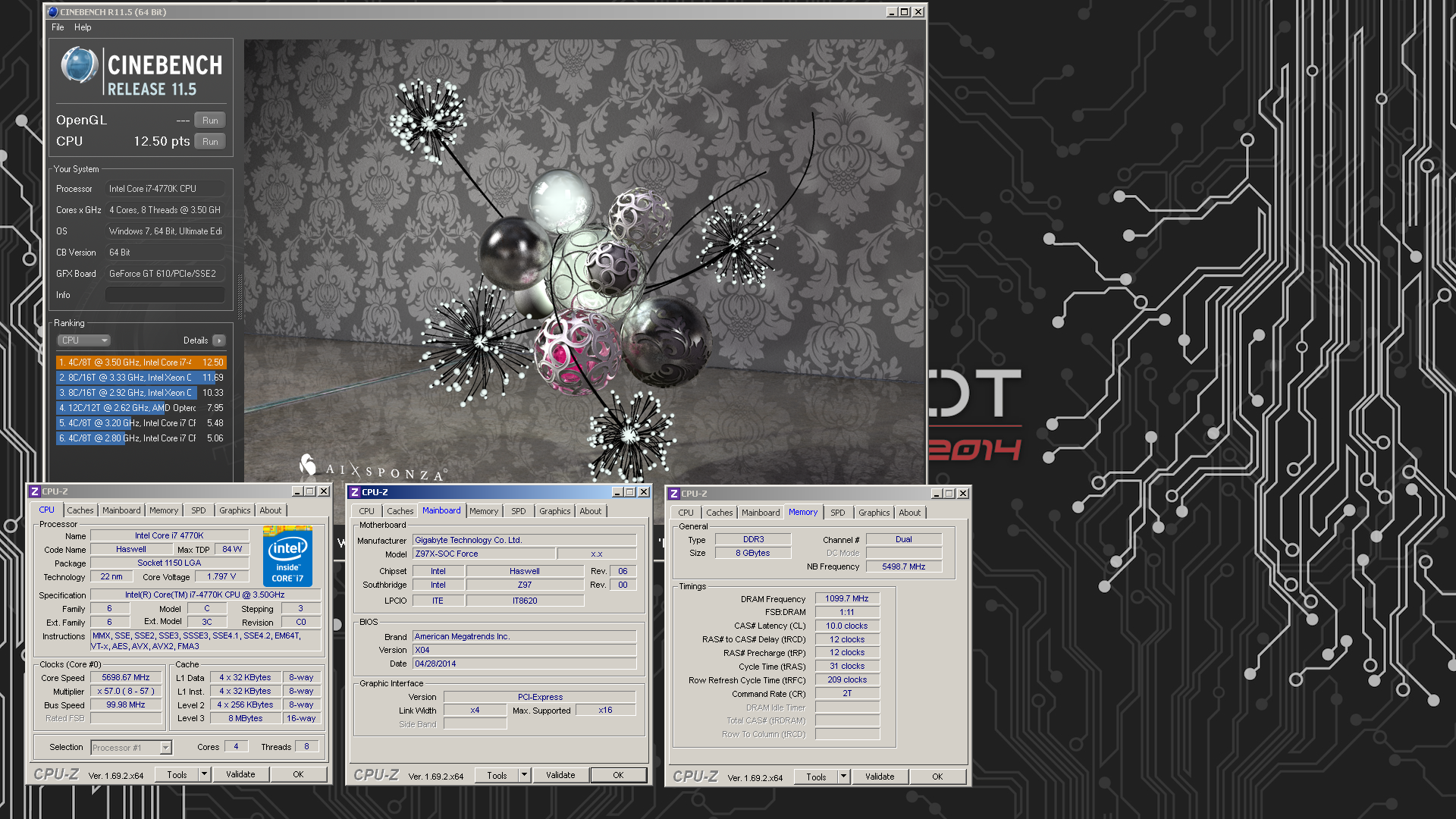Click the Info input field in Cinebench
This screenshot has width=1456, height=819.
pyautogui.click(x=165, y=295)
